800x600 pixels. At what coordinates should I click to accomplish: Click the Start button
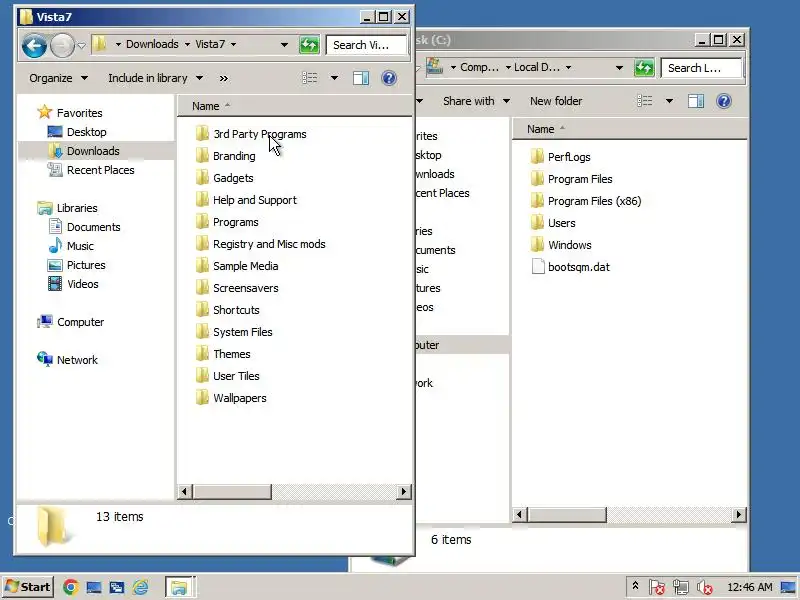coord(28,587)
